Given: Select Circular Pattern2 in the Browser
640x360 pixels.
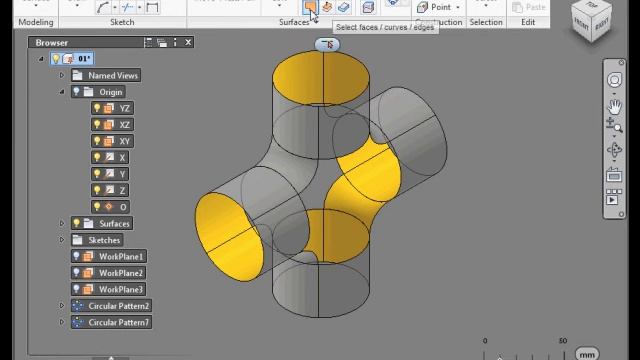Looking at the screenshot, I should [119, 305].
